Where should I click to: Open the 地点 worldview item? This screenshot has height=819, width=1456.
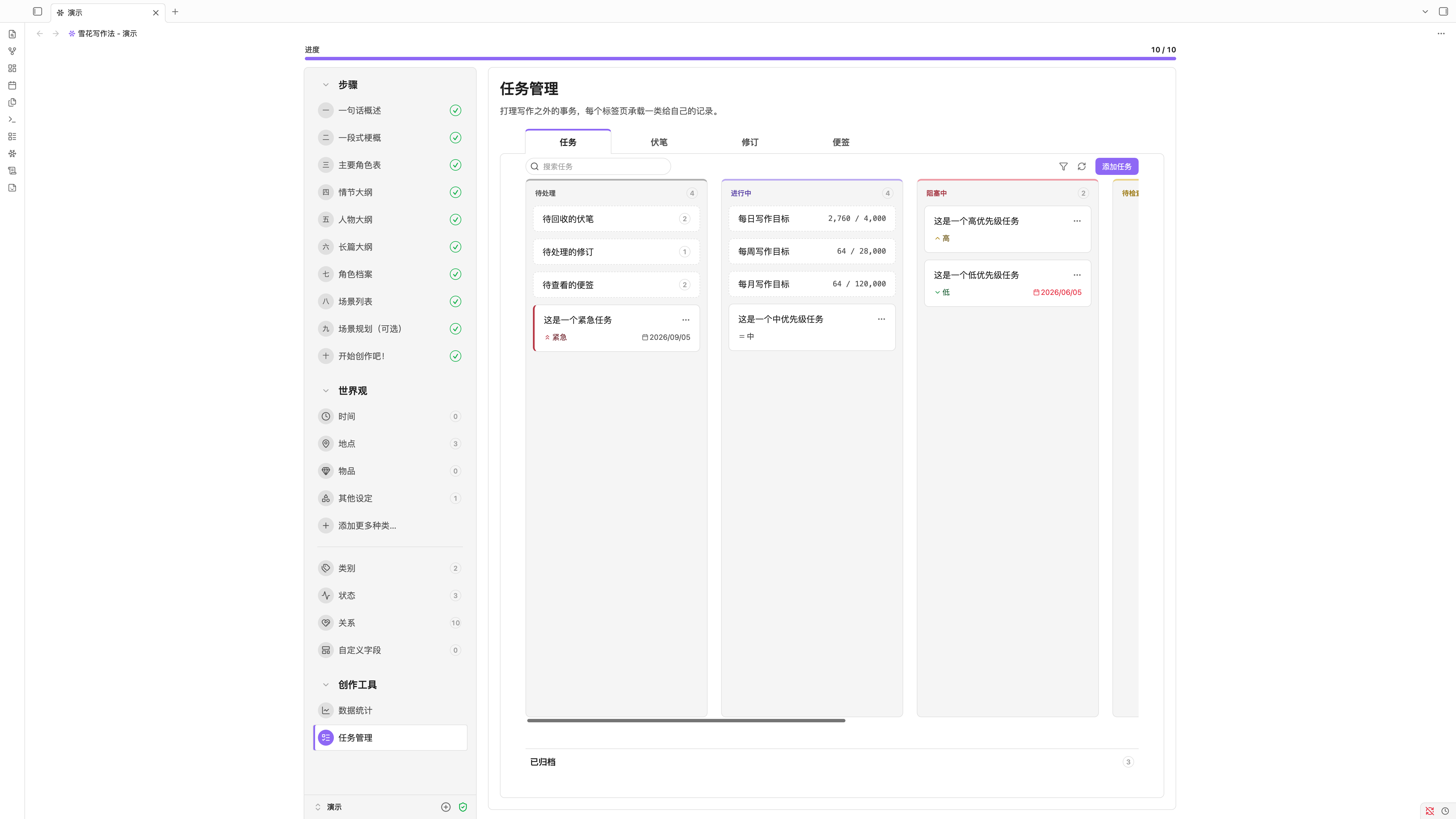click(390, 444)
